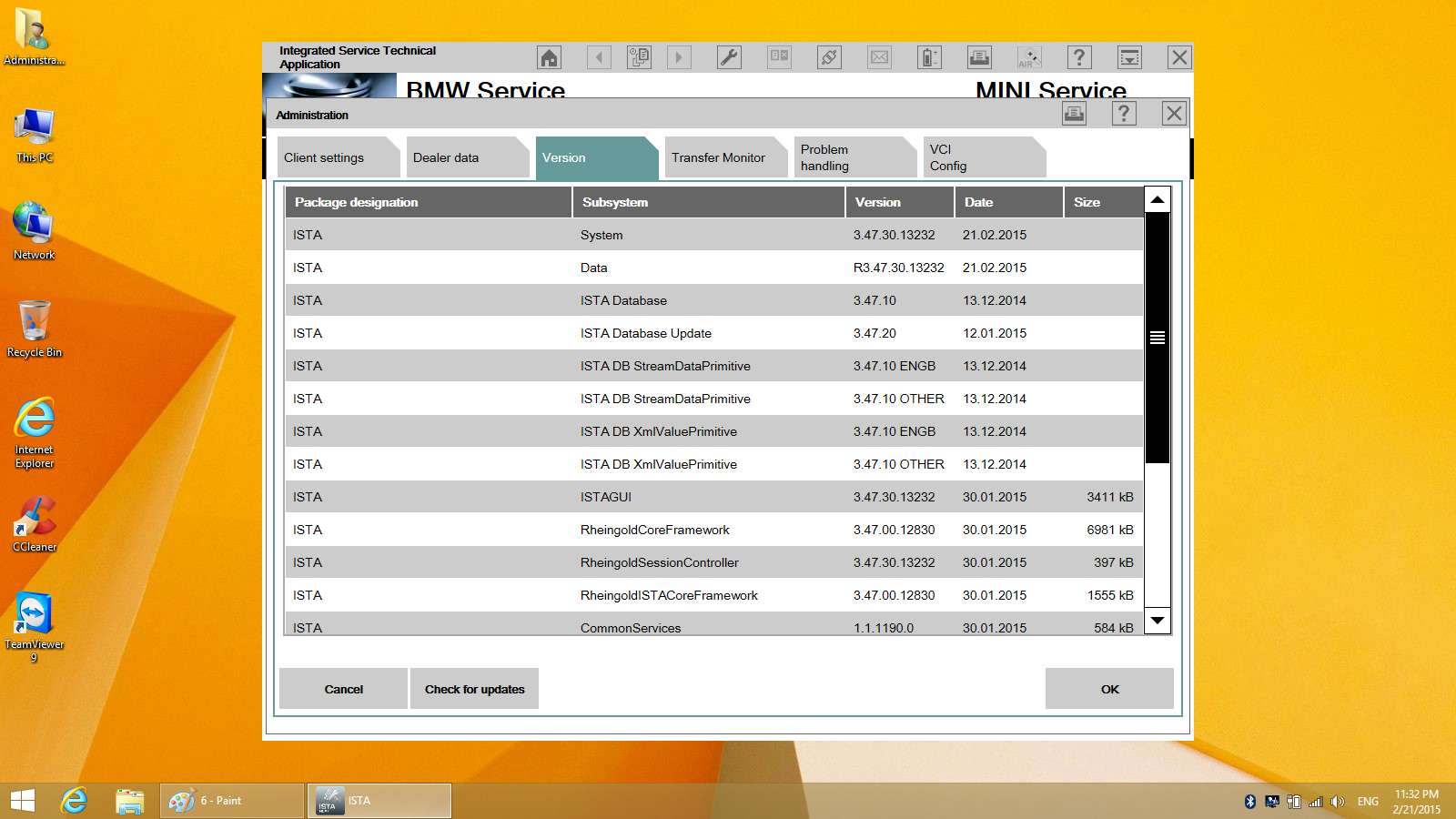1456x819 pixels.
Task: Click the Home icon in ISTA toolbar
Action: (549, 57)
